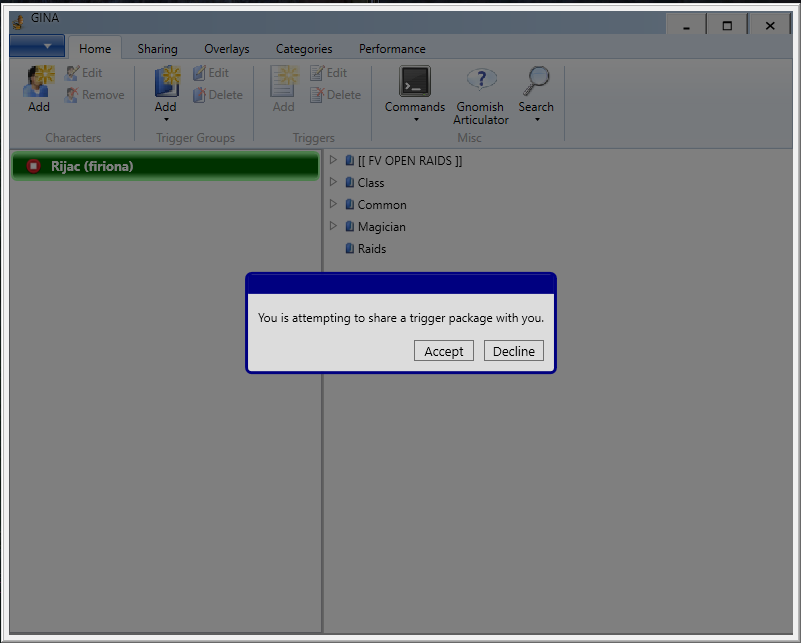This screenshot has width=801, height=643.
Task: Switch to the Overlays tab
Action: pos(227,49)
